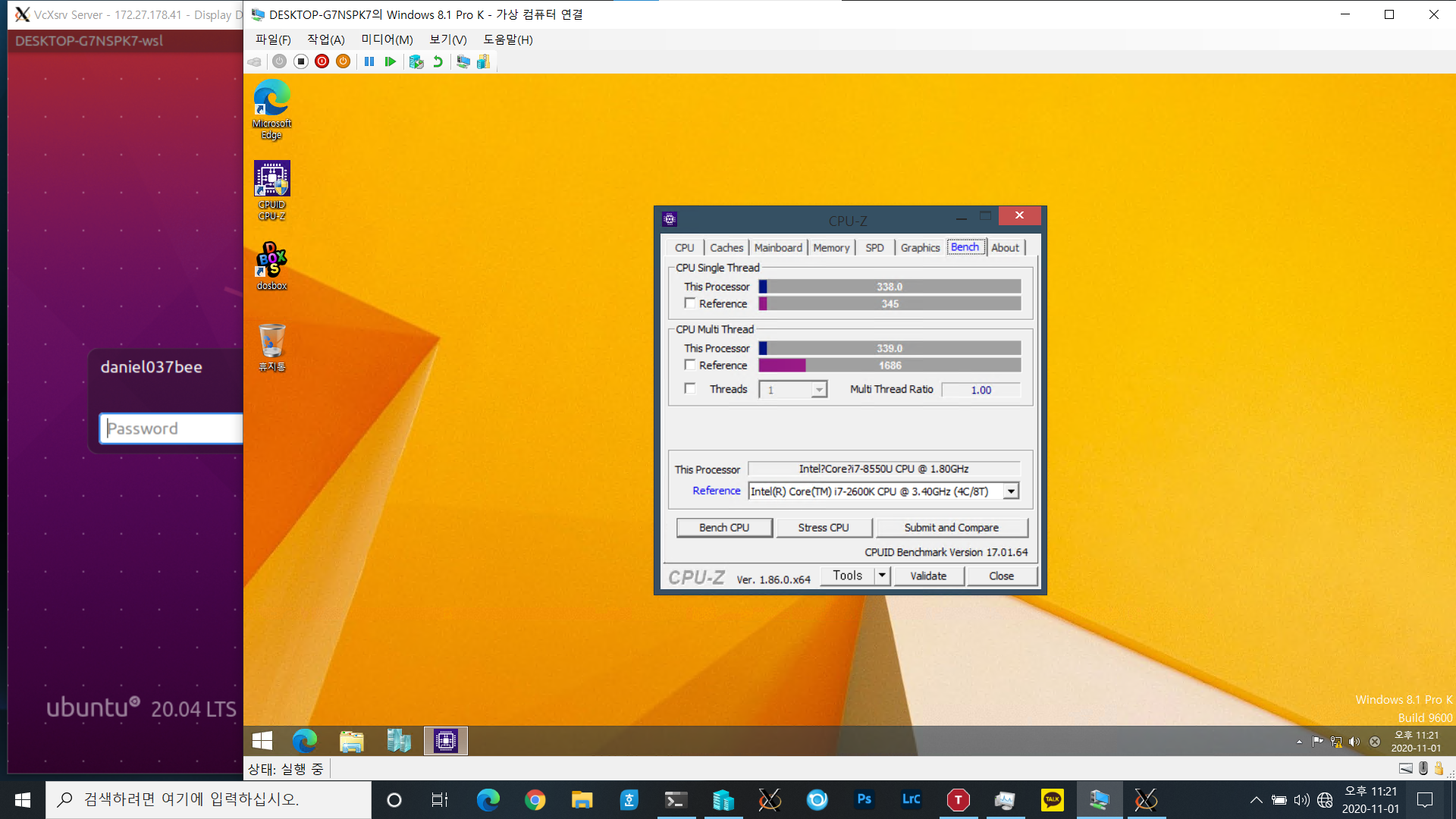Image resolution: width=1456 pixels, height=819 pixels.
Task: Click the Share/zip resources toolbar icon
Action: point(484,61)
